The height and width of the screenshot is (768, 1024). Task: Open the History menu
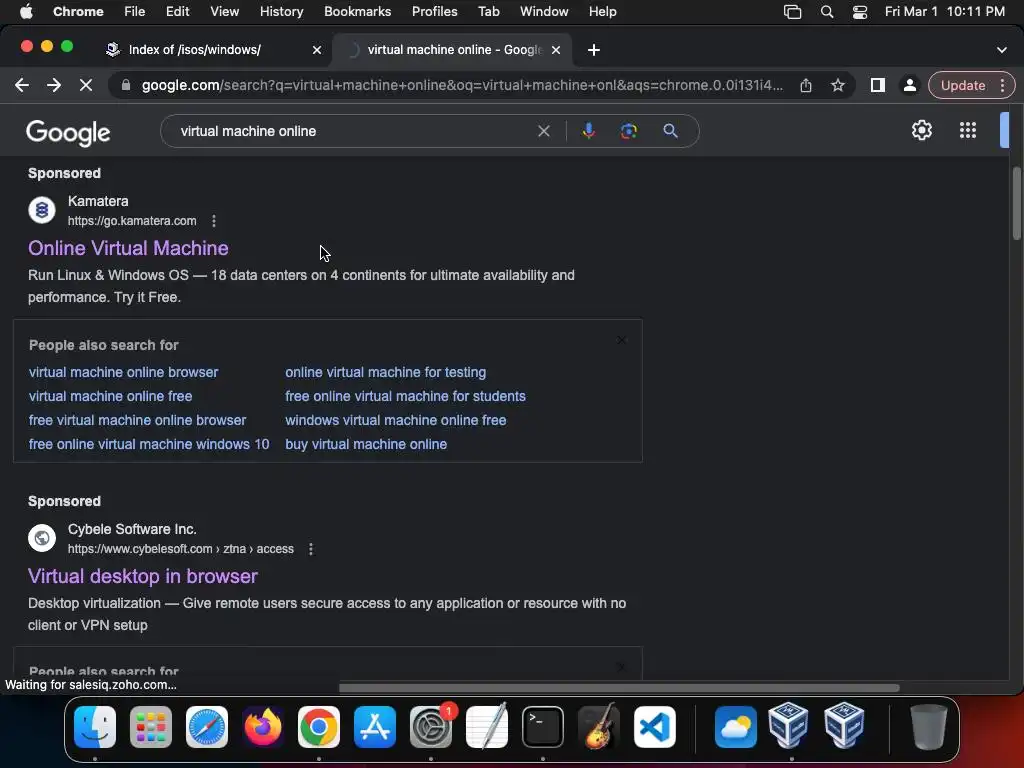click(281, 12)
